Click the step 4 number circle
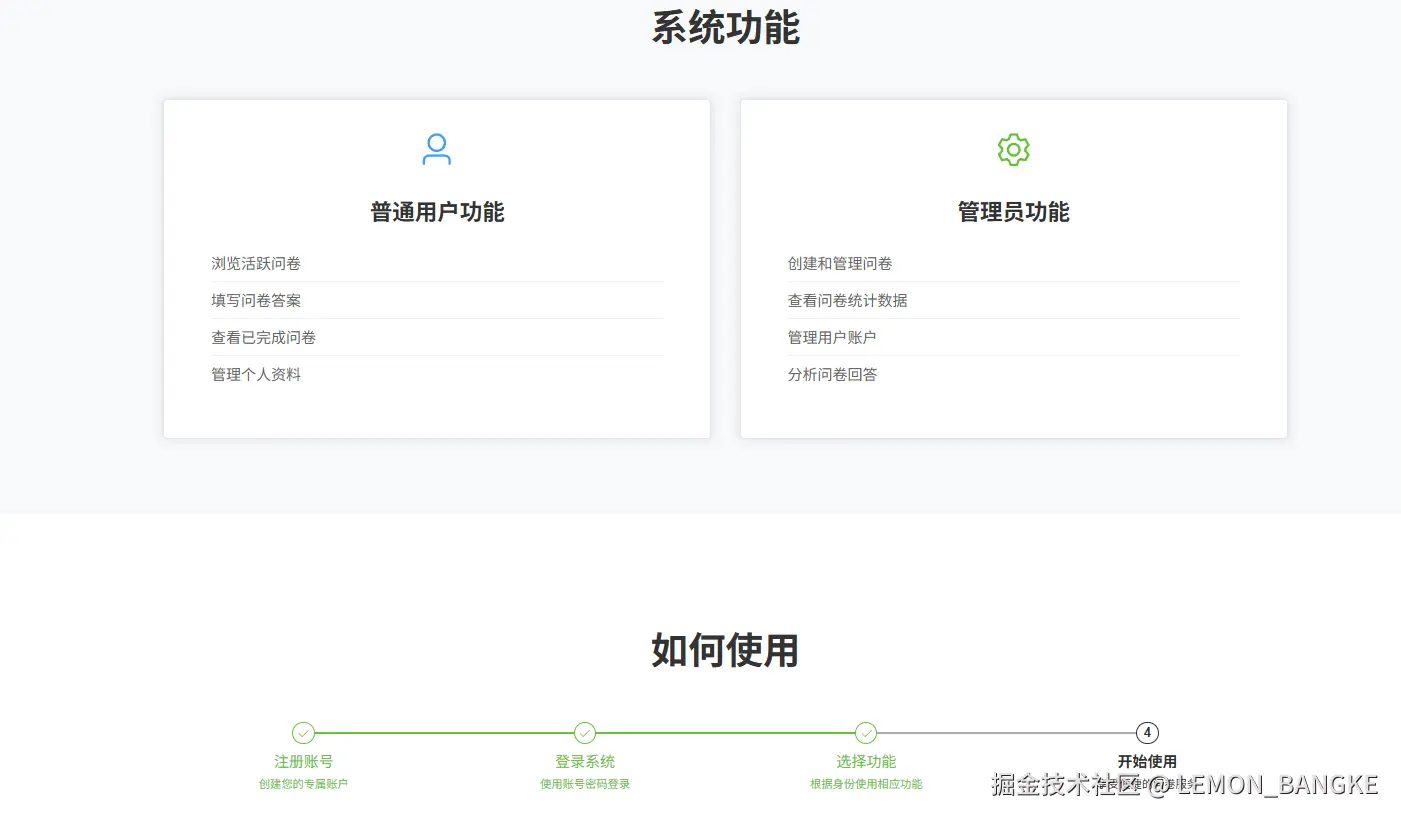This screenshot has width=1401, height=821. point(1147,733)
